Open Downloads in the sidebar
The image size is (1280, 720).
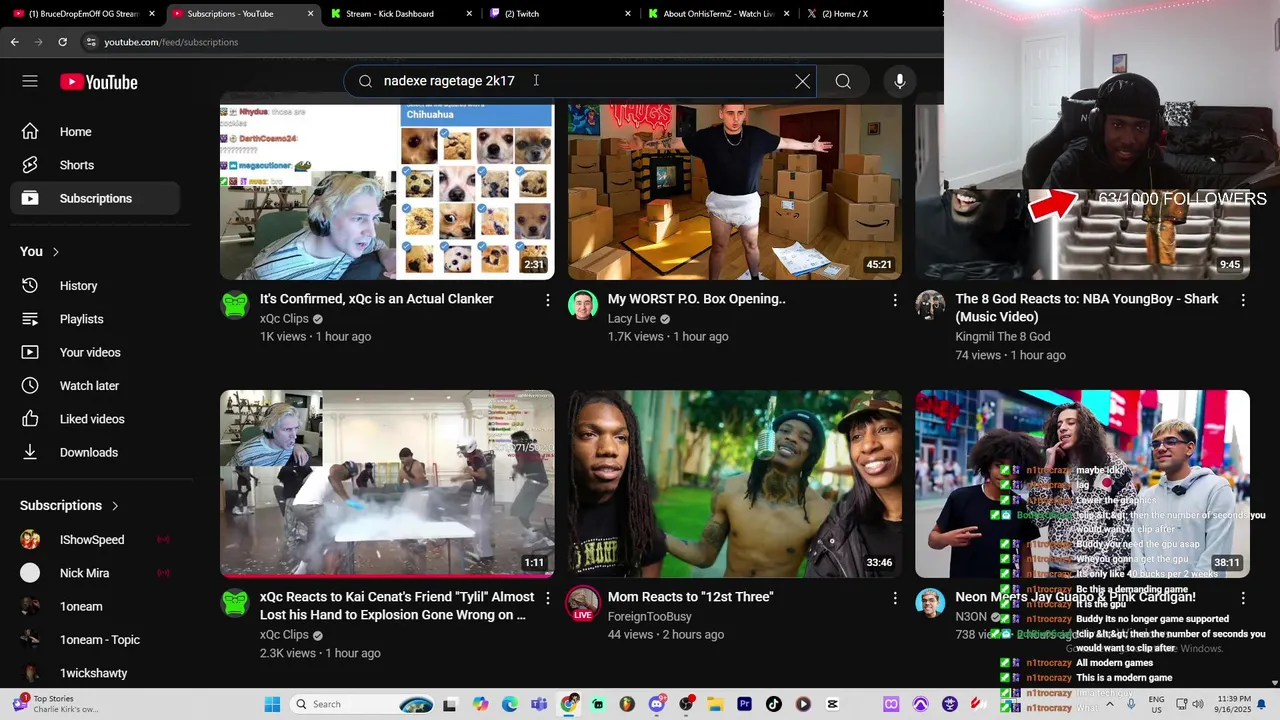coord(95,452)
